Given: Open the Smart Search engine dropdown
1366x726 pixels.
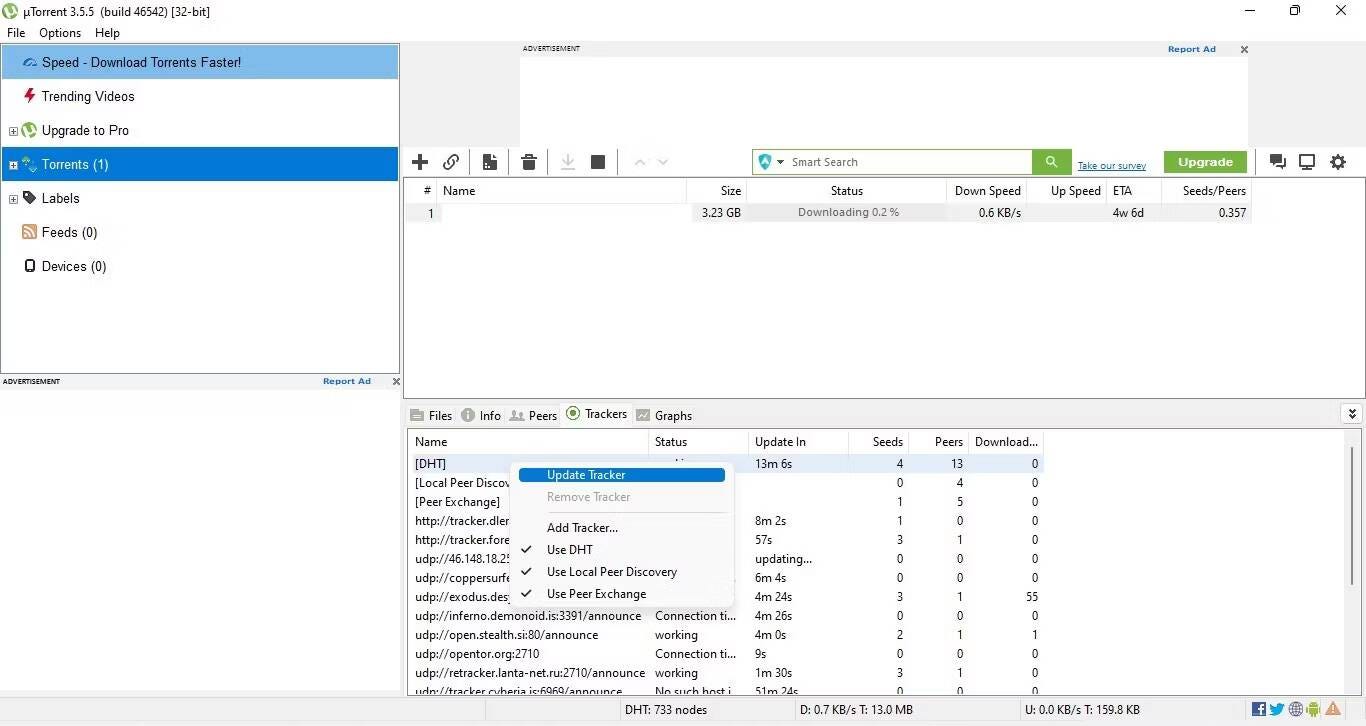Looking at the screenshot, I should tap(780, 161).
